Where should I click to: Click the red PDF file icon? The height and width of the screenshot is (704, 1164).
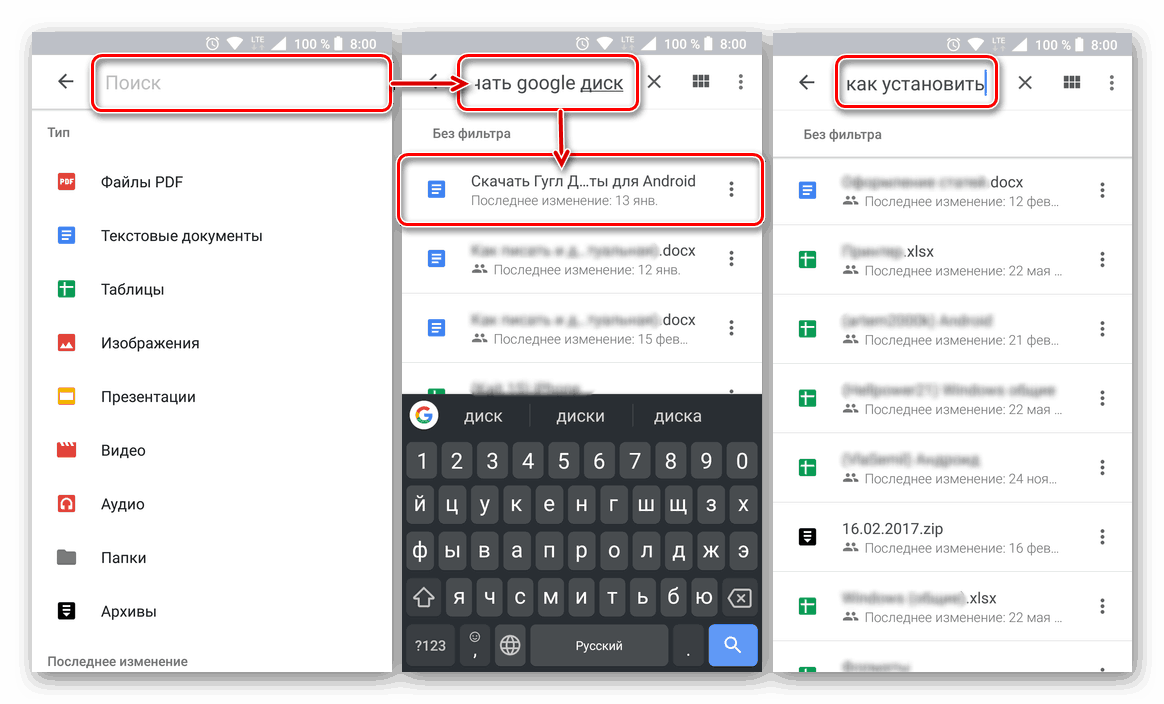coord(66,181)
